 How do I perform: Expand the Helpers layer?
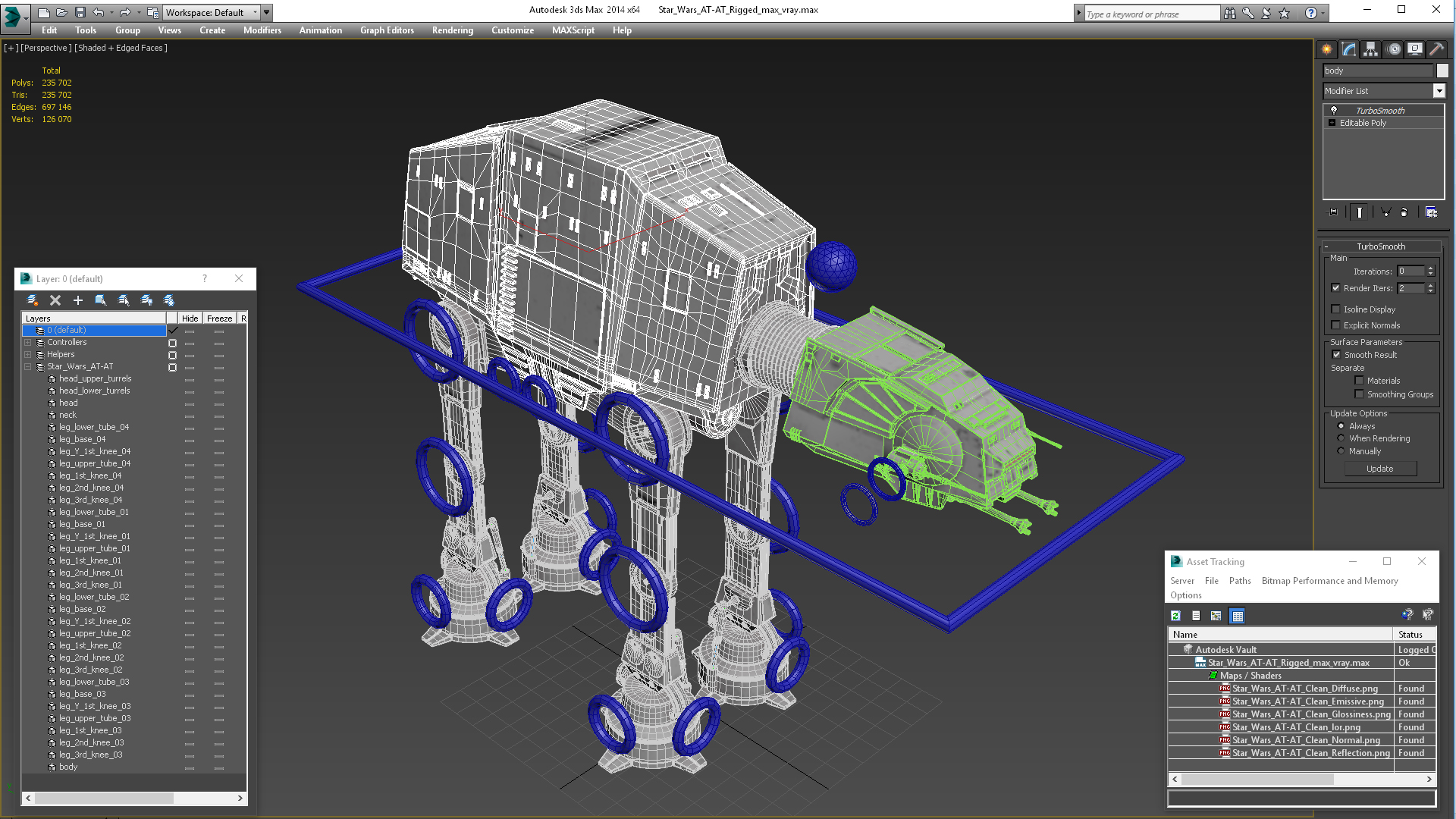28,355
